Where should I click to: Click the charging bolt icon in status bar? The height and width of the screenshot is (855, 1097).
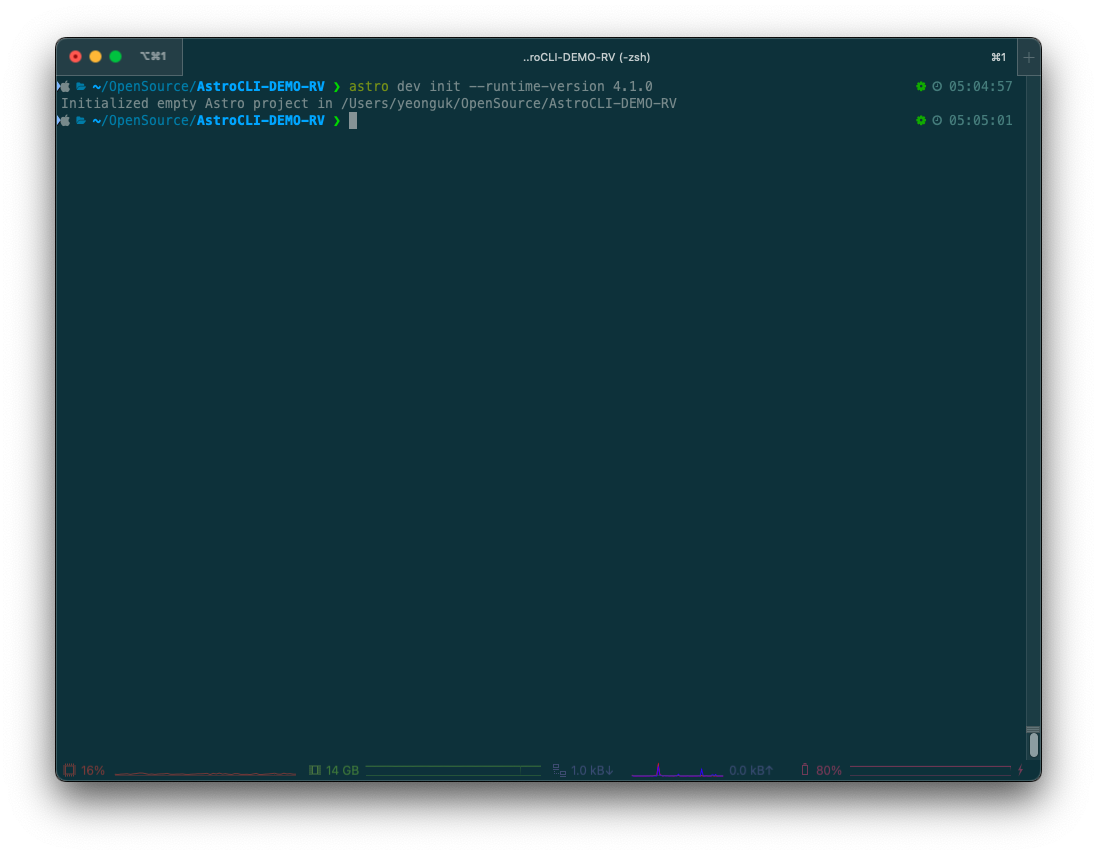coord(1020,770)
